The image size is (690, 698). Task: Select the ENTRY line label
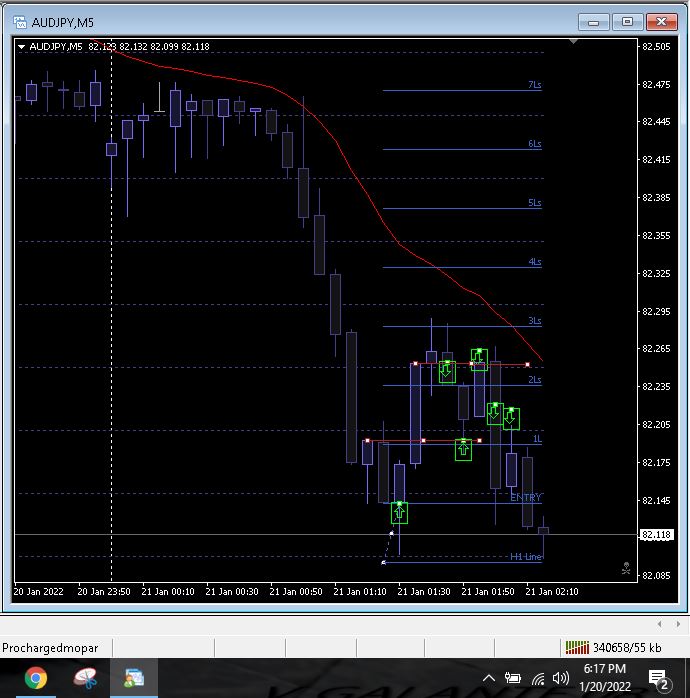pos(526,497)
